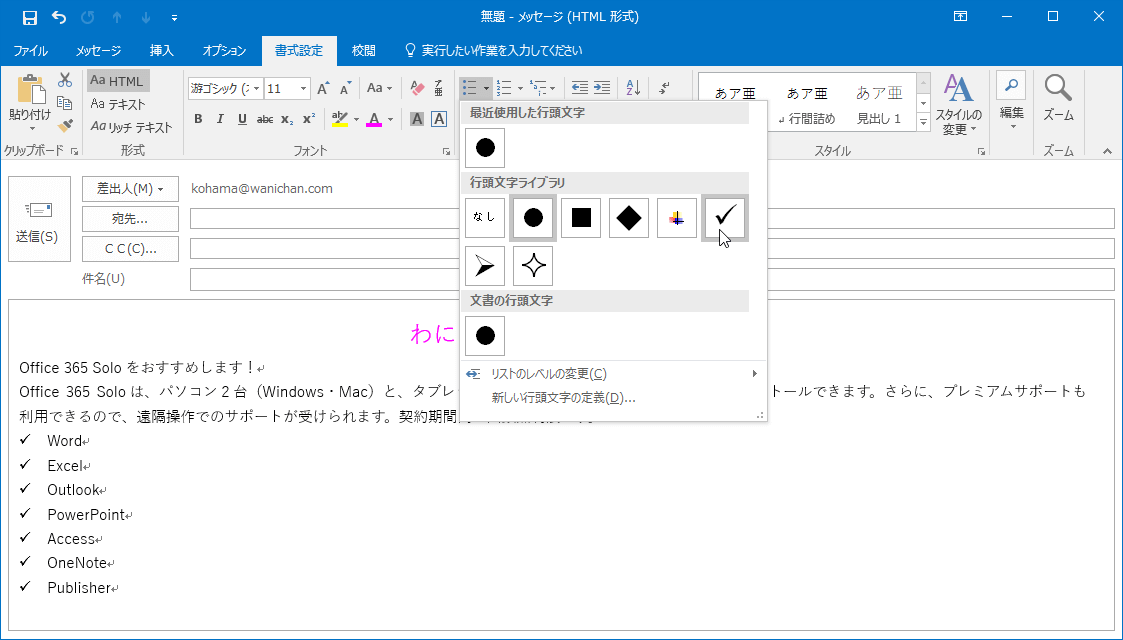
Task: Expand the 編集 (Editing) dropdown
Action: tap(1011, 102)
